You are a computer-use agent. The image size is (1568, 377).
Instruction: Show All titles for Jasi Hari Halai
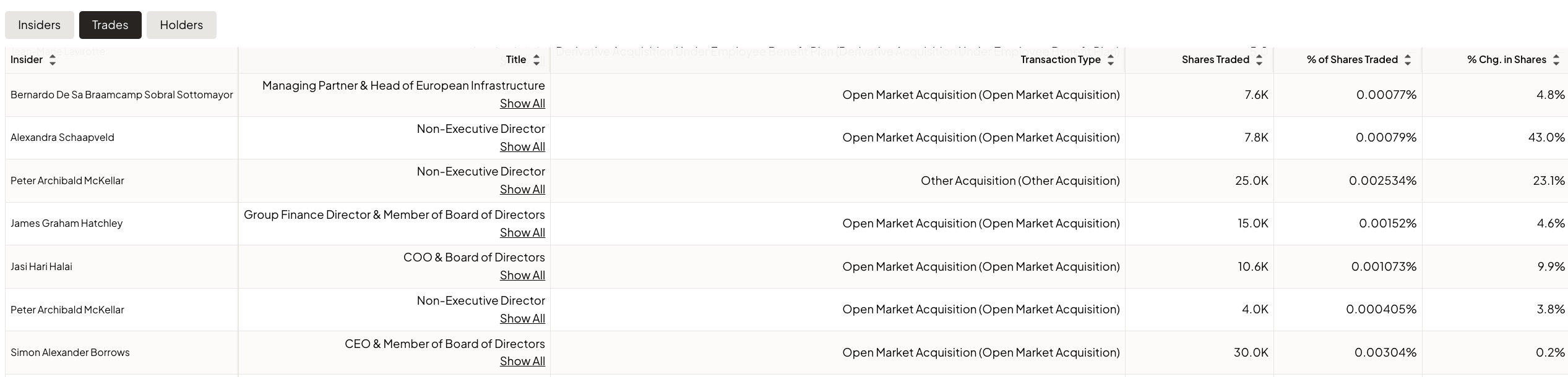[522, 275]
